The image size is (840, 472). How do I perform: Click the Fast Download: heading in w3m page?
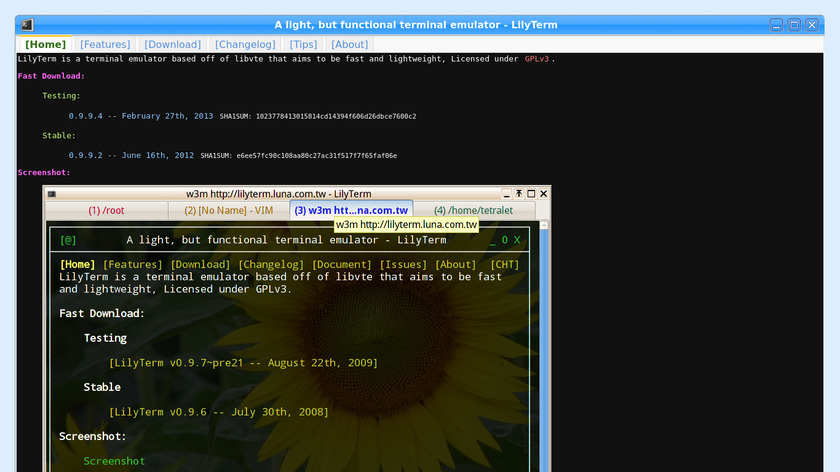[102, 313]
